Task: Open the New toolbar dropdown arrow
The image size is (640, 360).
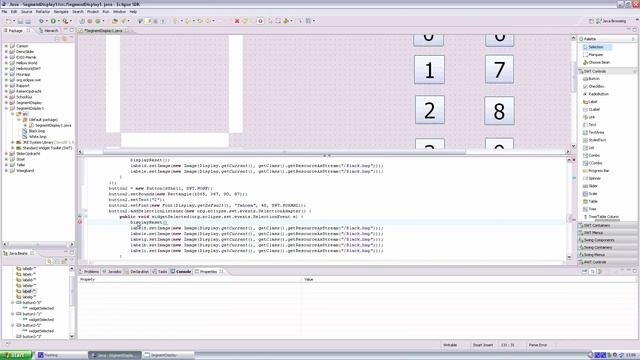Action: [14, 21]
